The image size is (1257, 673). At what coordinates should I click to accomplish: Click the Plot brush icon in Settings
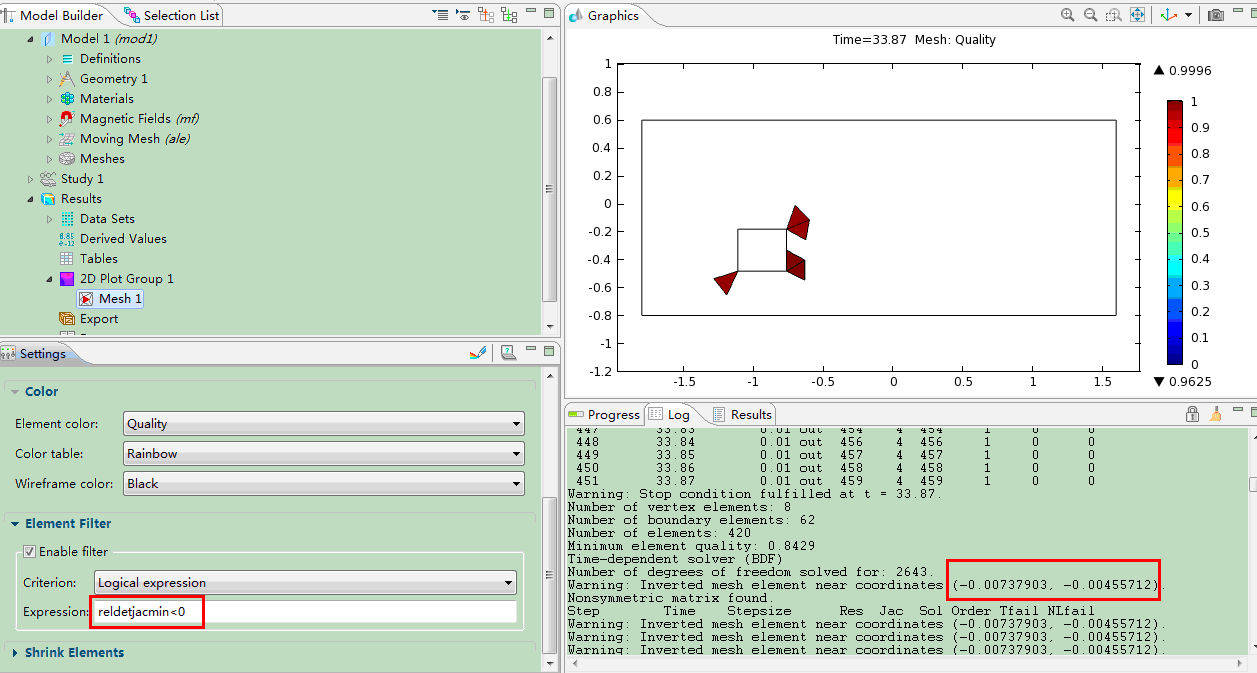point(477,353)
